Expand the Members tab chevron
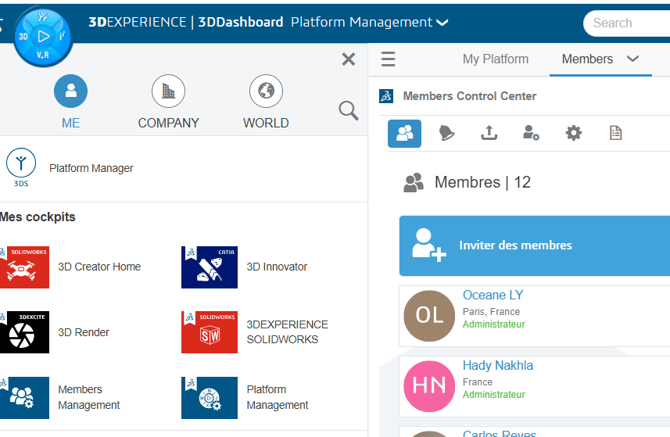The width and height of the screenshot is (670, 437). pos(632,59)
